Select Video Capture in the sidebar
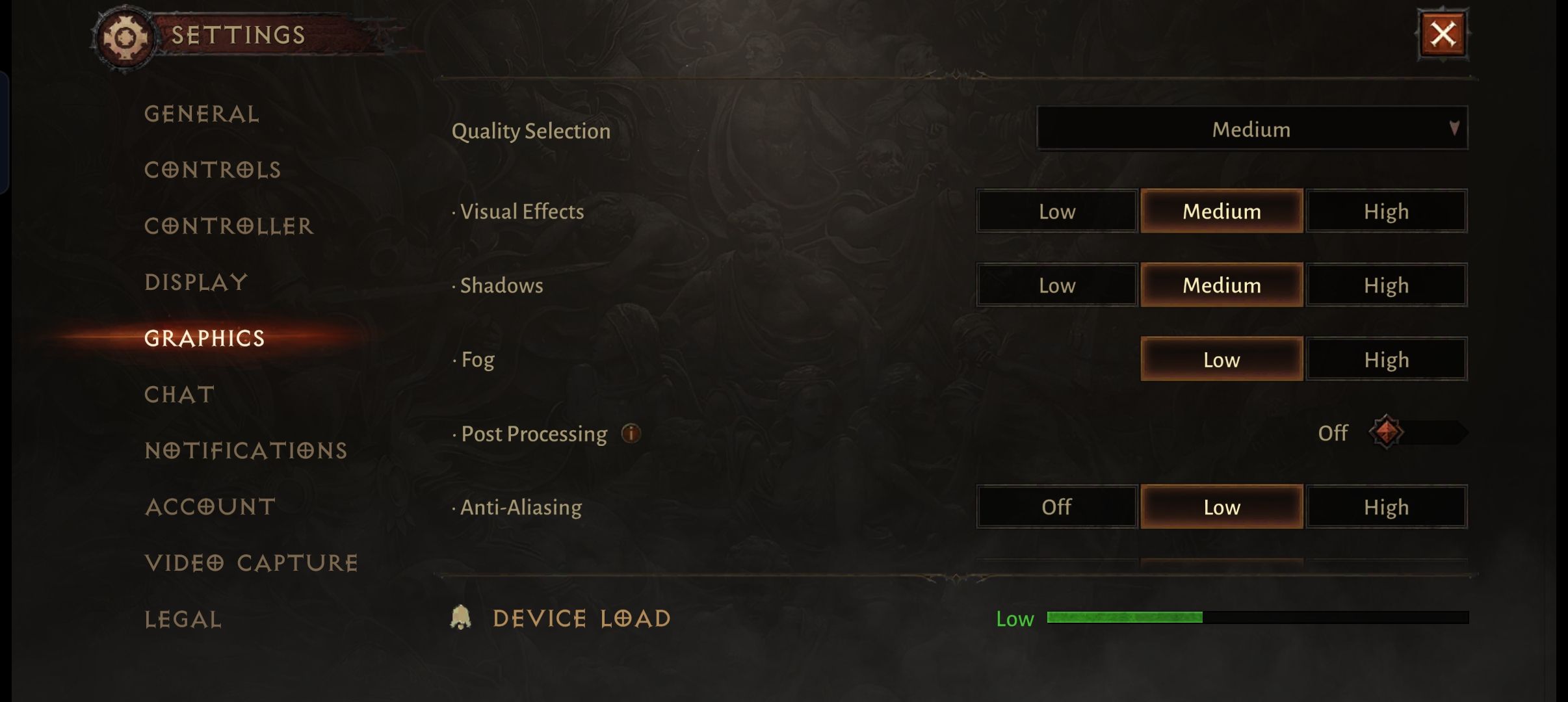 (251, 561)
